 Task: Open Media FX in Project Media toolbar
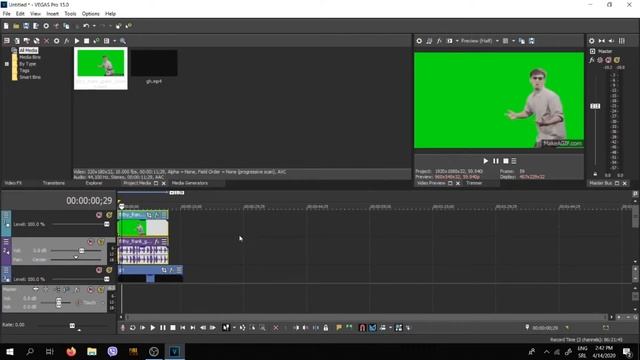67,41
